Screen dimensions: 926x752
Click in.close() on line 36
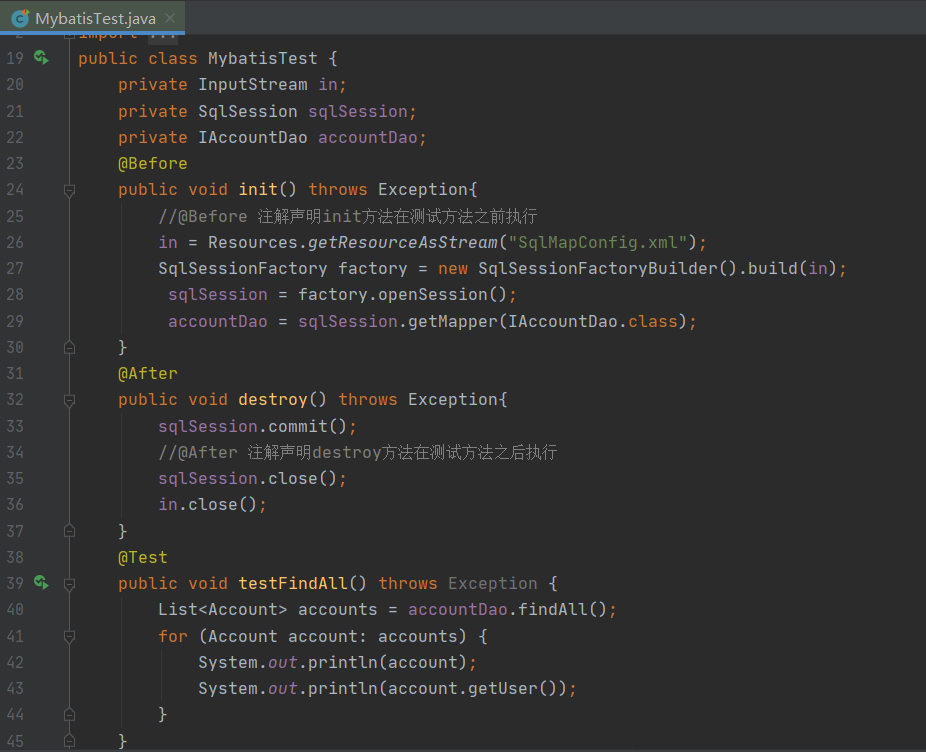click(x=208, y=504)
